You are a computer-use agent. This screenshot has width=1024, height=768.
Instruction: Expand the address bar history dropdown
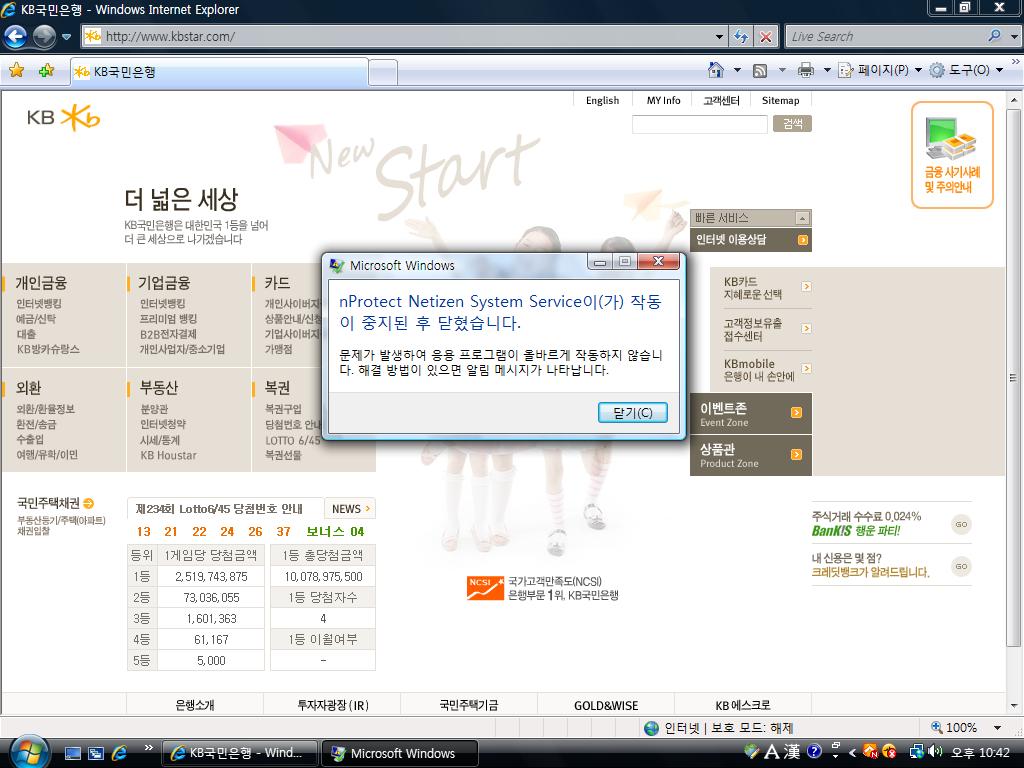(719, 37)
